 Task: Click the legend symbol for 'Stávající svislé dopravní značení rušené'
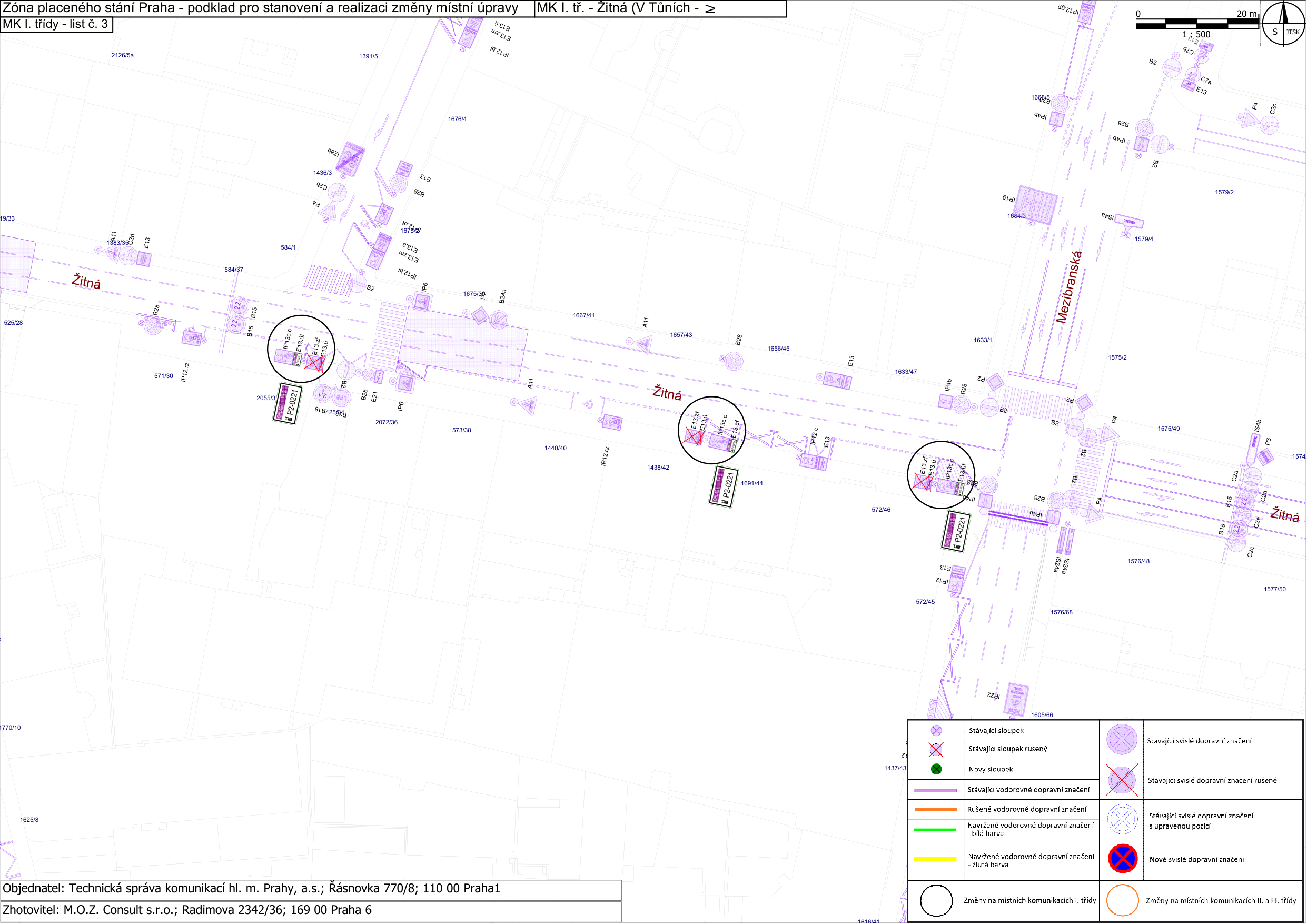click(x=1123, y=781)
